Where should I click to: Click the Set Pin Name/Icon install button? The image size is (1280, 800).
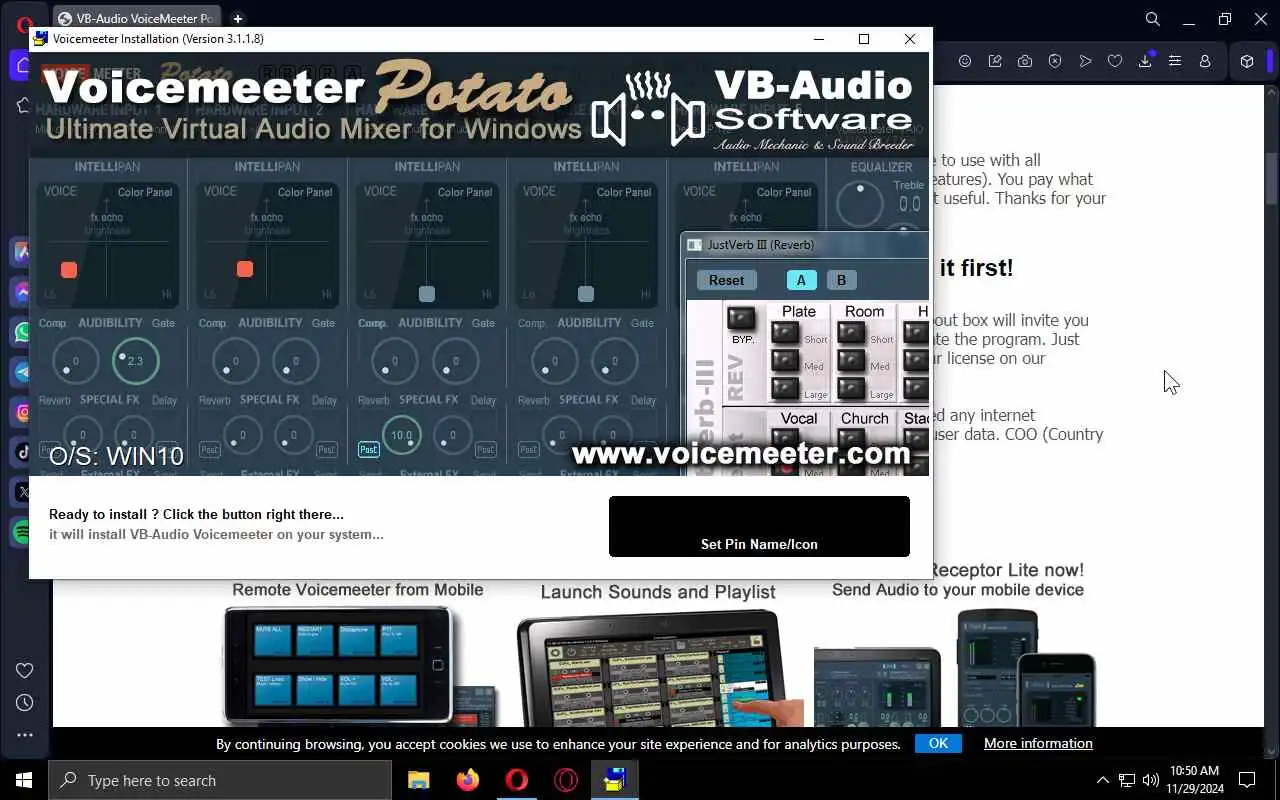[x=759, y=526]
